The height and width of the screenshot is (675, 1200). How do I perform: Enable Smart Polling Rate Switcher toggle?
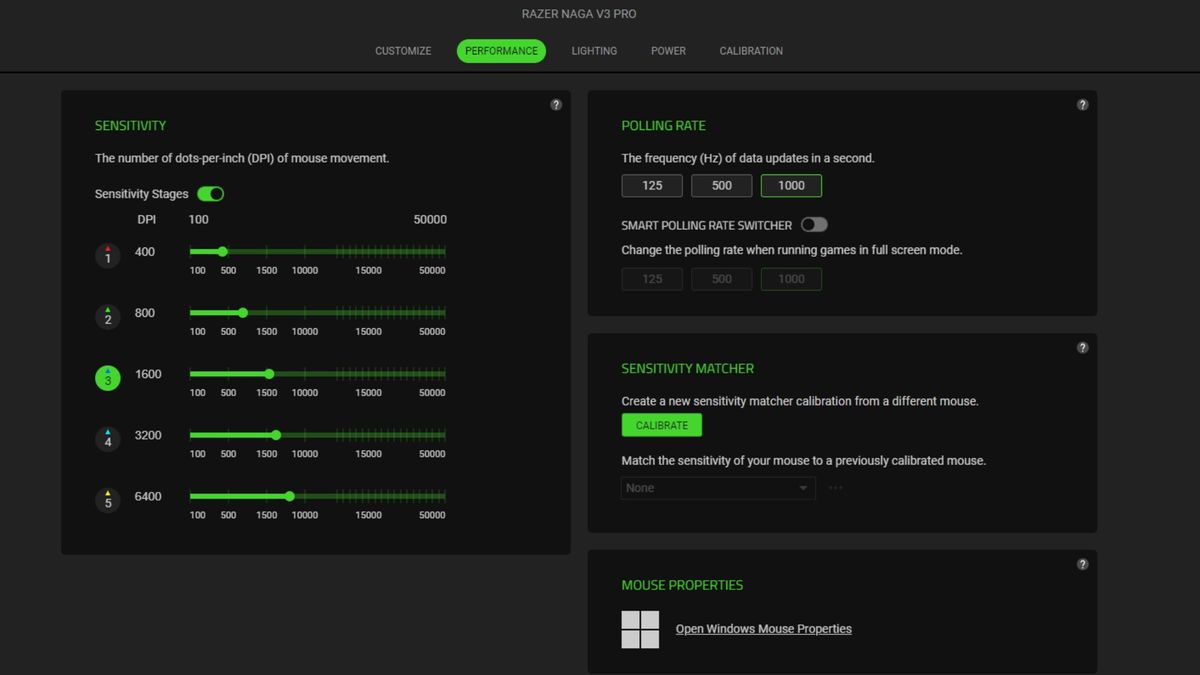tap(814, 225)
